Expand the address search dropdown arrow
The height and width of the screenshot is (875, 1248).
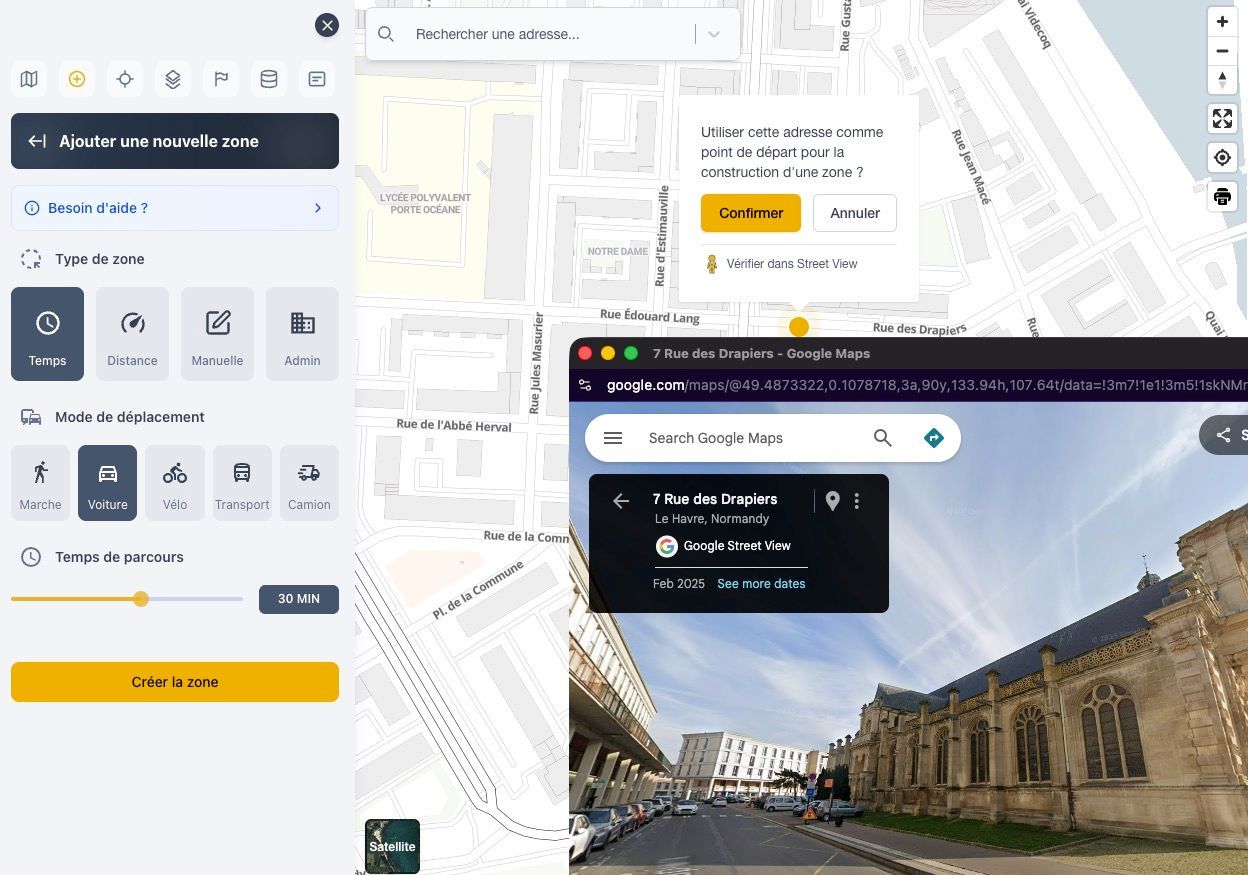coord(714,34)
